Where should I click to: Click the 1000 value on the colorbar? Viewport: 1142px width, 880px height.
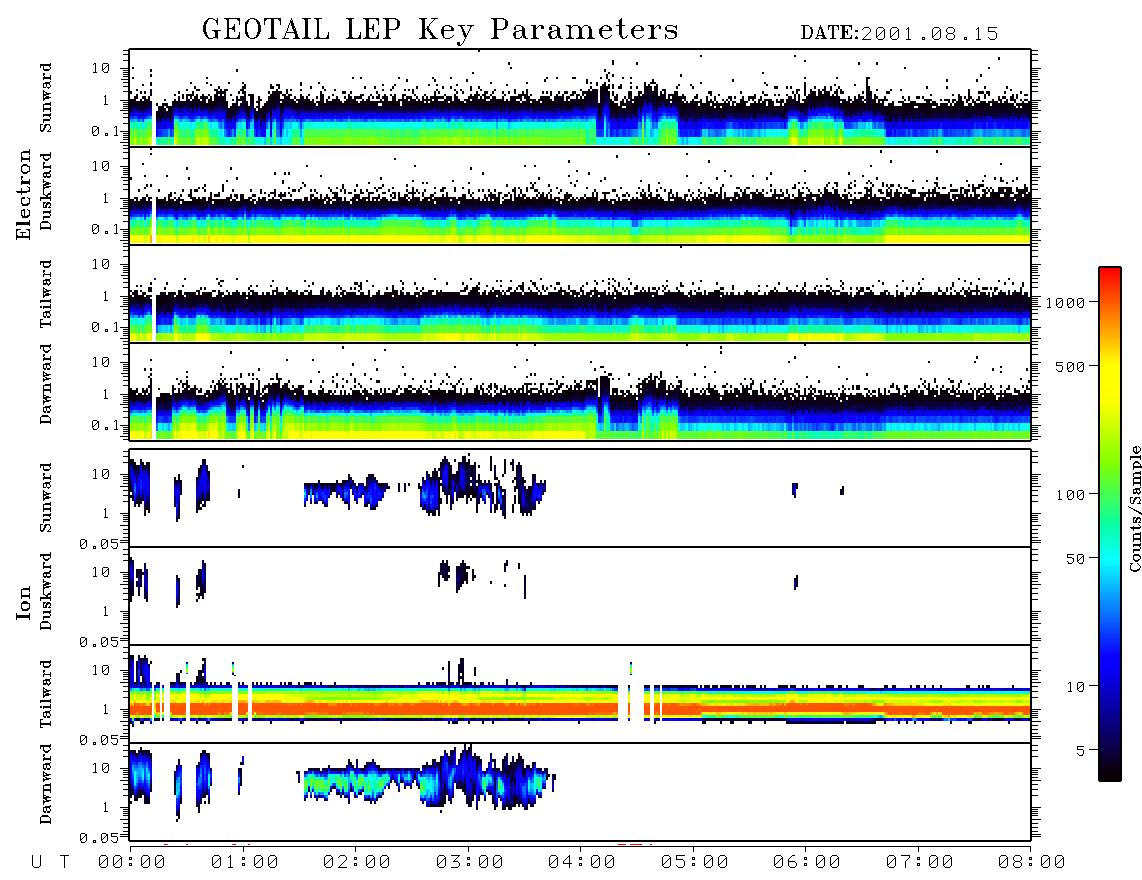coord(1066,303)
